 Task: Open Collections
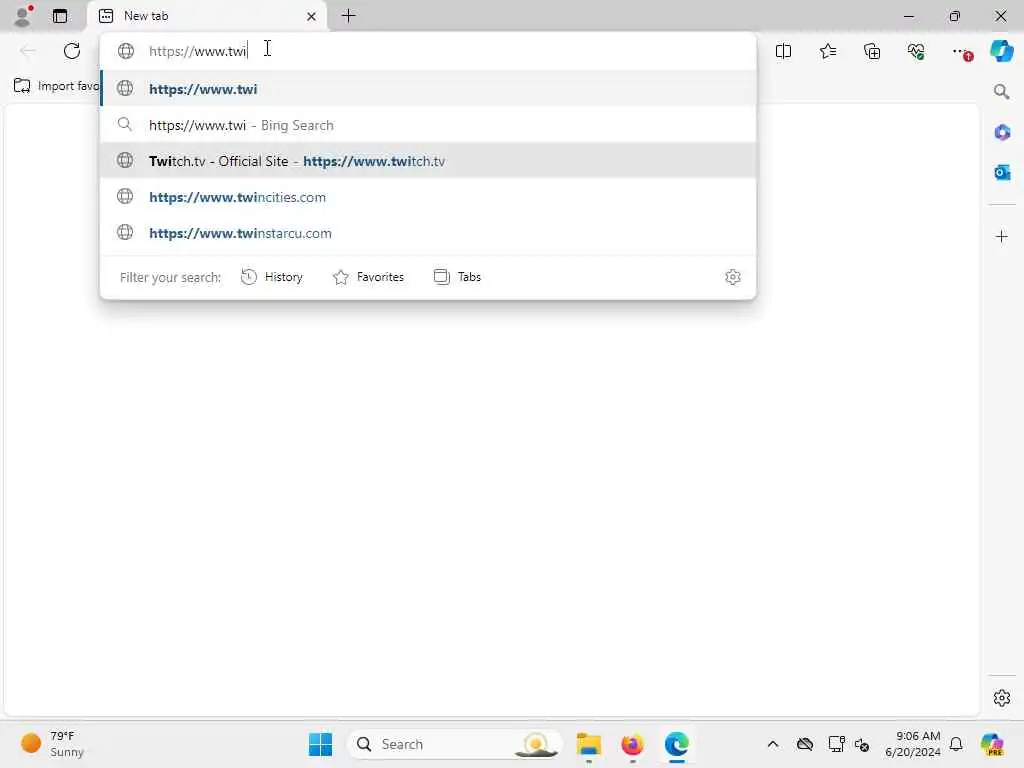[872, 51]
